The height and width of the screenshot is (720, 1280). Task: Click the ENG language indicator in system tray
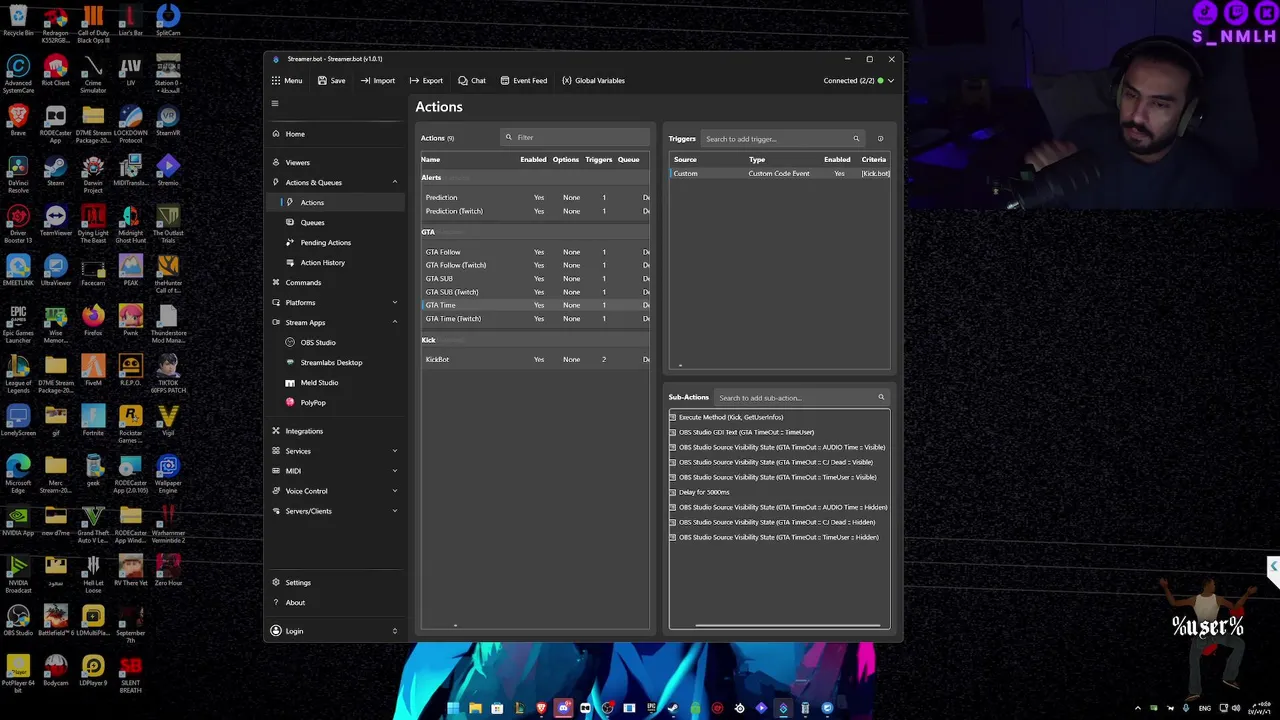1204,708
